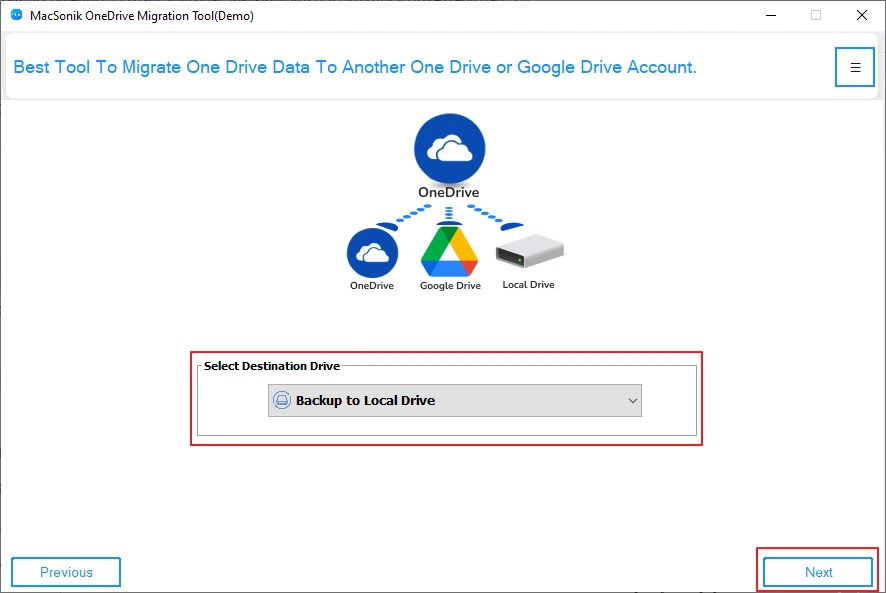
Task: Open the hamburger menu button
Action: [855, 67]
